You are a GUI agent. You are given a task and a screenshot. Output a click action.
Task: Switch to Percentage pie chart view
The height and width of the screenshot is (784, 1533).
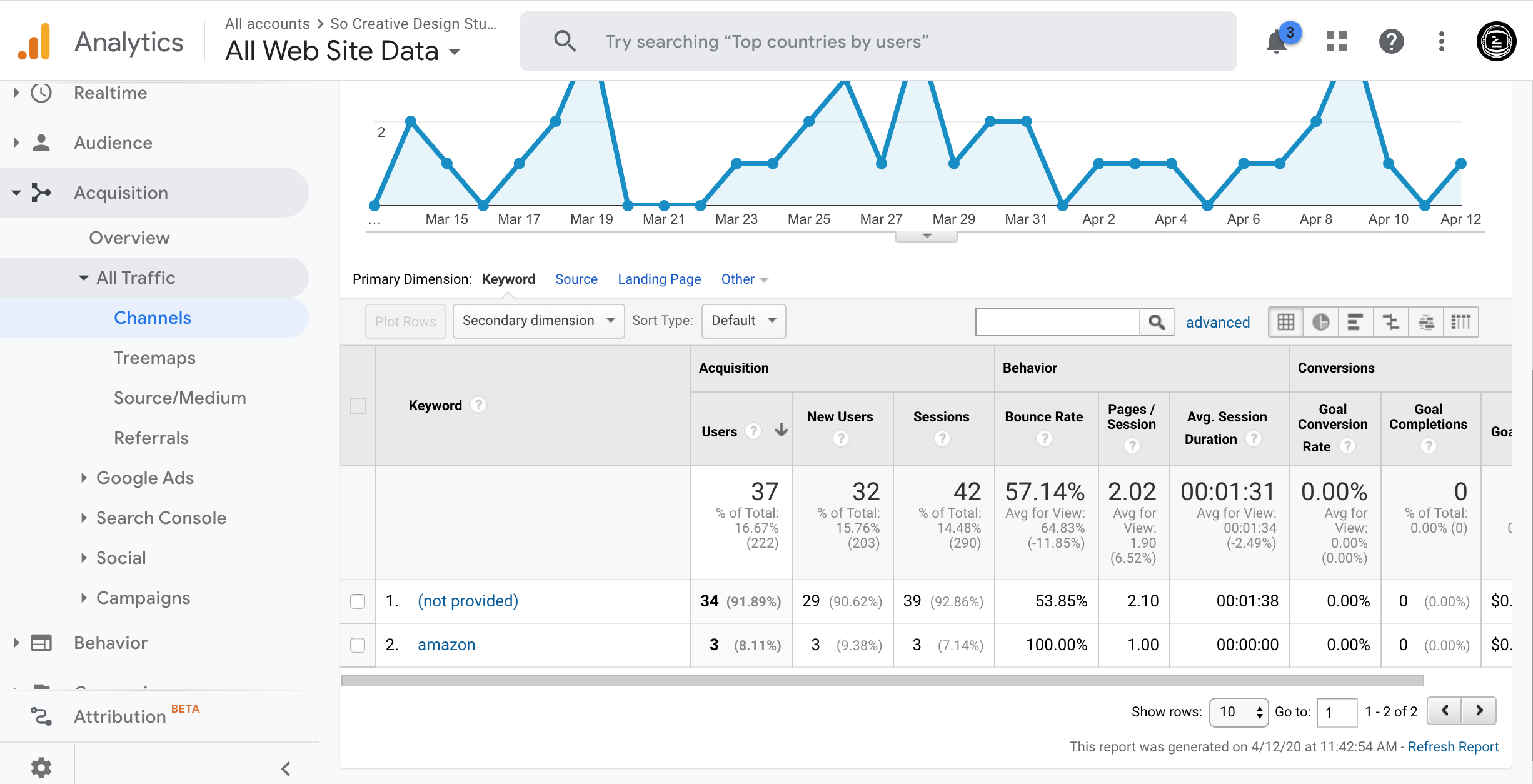click(x=1320, y=322)
